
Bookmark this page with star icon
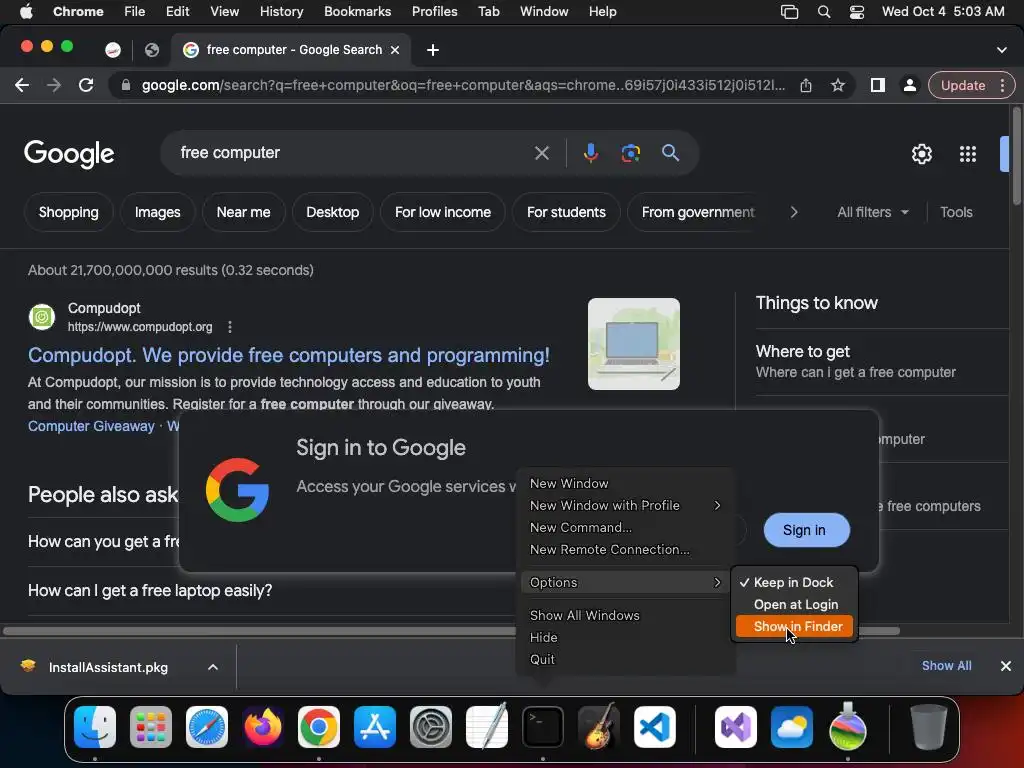click(x=838, y=85)
